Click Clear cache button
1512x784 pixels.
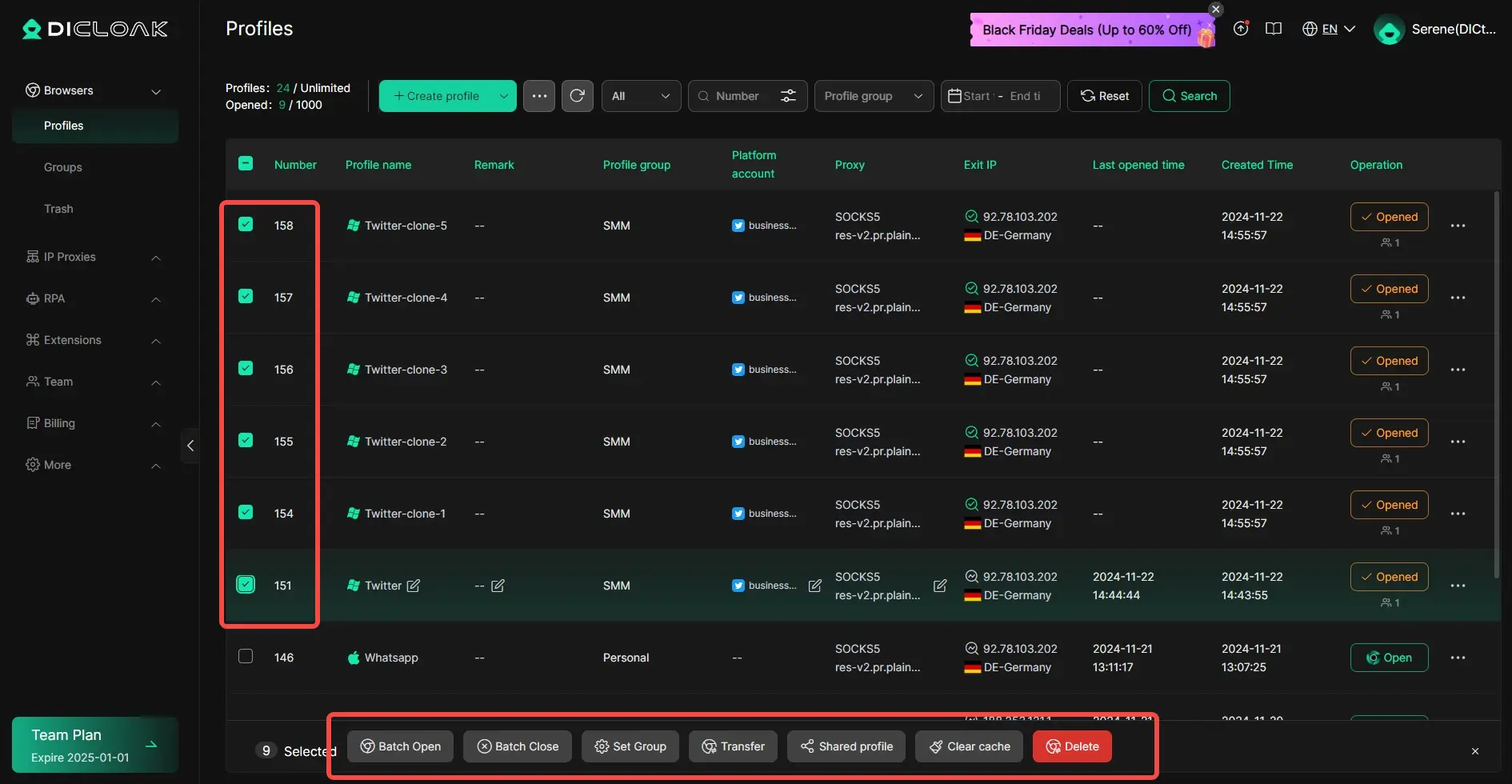(970, 746)
